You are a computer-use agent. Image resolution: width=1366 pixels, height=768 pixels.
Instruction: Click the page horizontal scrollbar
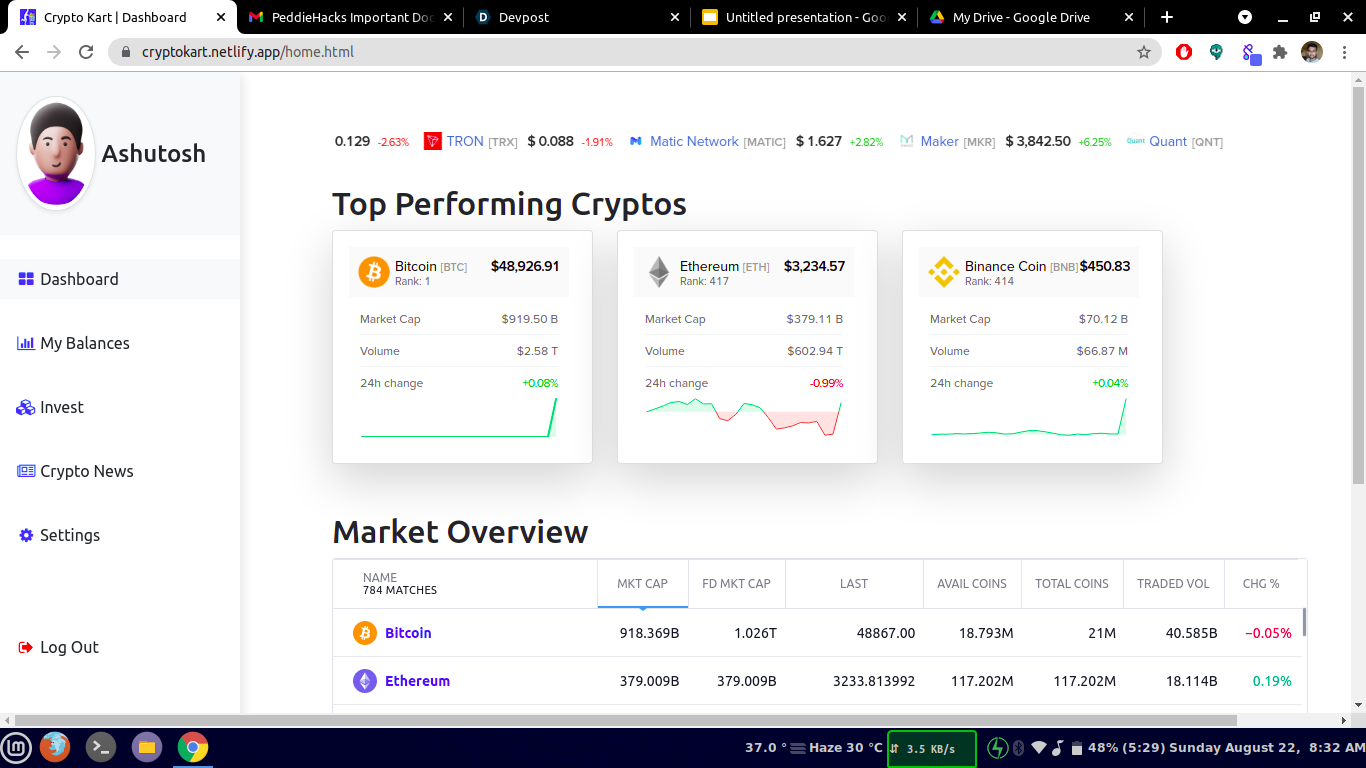(x=625, y=720)
